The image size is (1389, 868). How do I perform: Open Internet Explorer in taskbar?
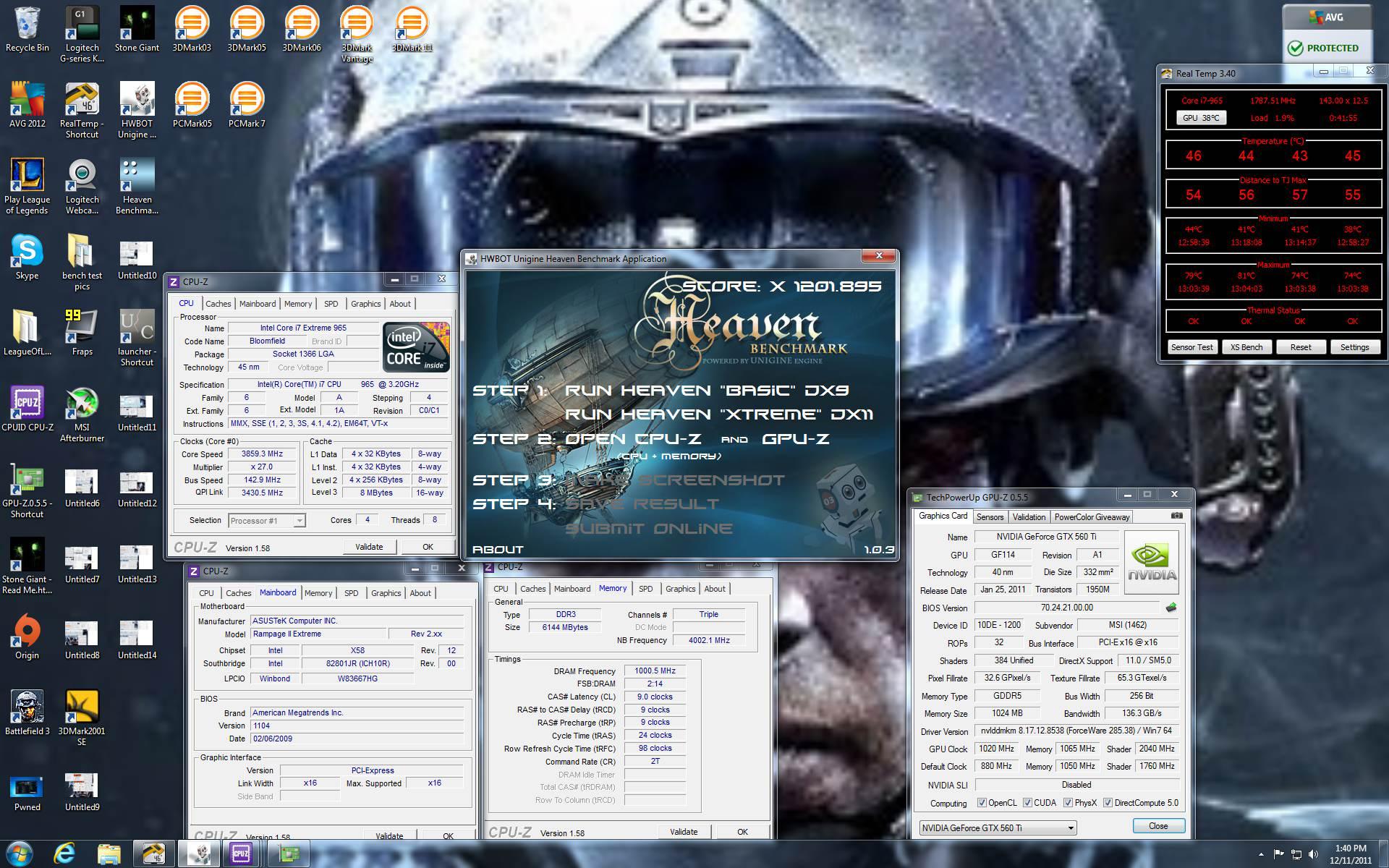[64, 854]
